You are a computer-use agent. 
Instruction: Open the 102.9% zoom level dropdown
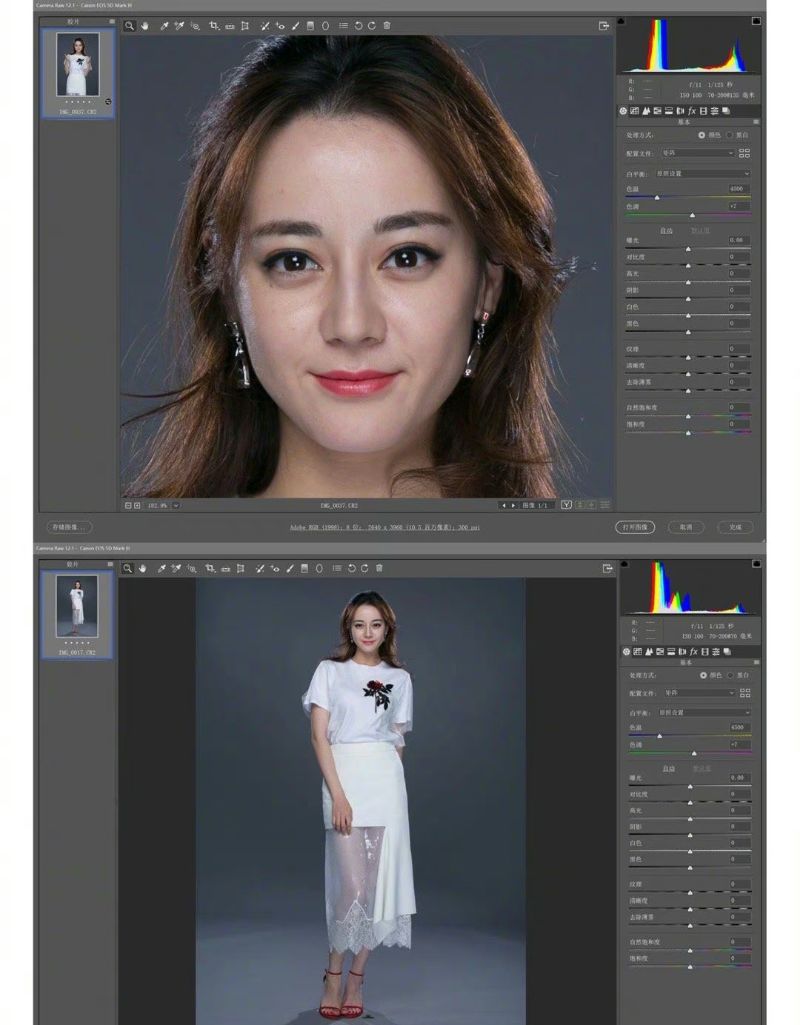[176, 506]
